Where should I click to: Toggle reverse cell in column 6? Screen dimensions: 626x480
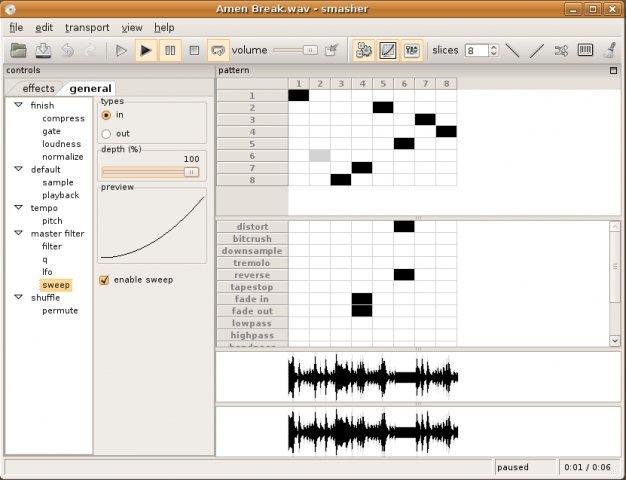[x=404, y=275]
